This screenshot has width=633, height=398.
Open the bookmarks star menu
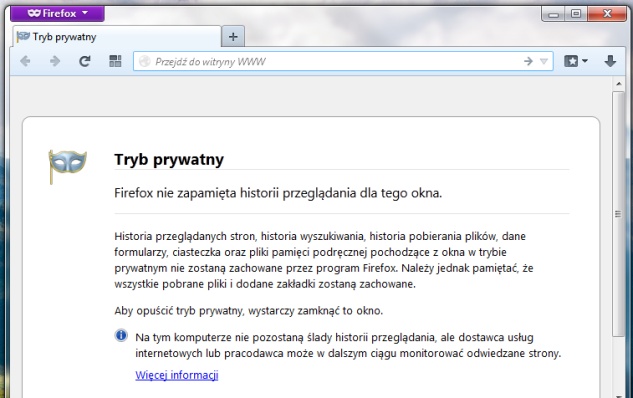click(576, 61)
